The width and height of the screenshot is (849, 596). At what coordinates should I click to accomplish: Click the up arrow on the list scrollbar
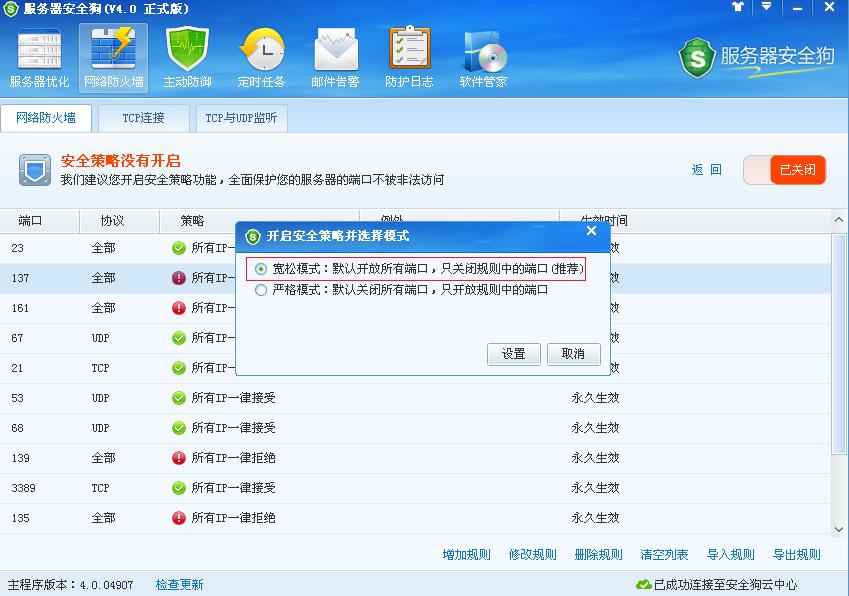tap(840, 218)
